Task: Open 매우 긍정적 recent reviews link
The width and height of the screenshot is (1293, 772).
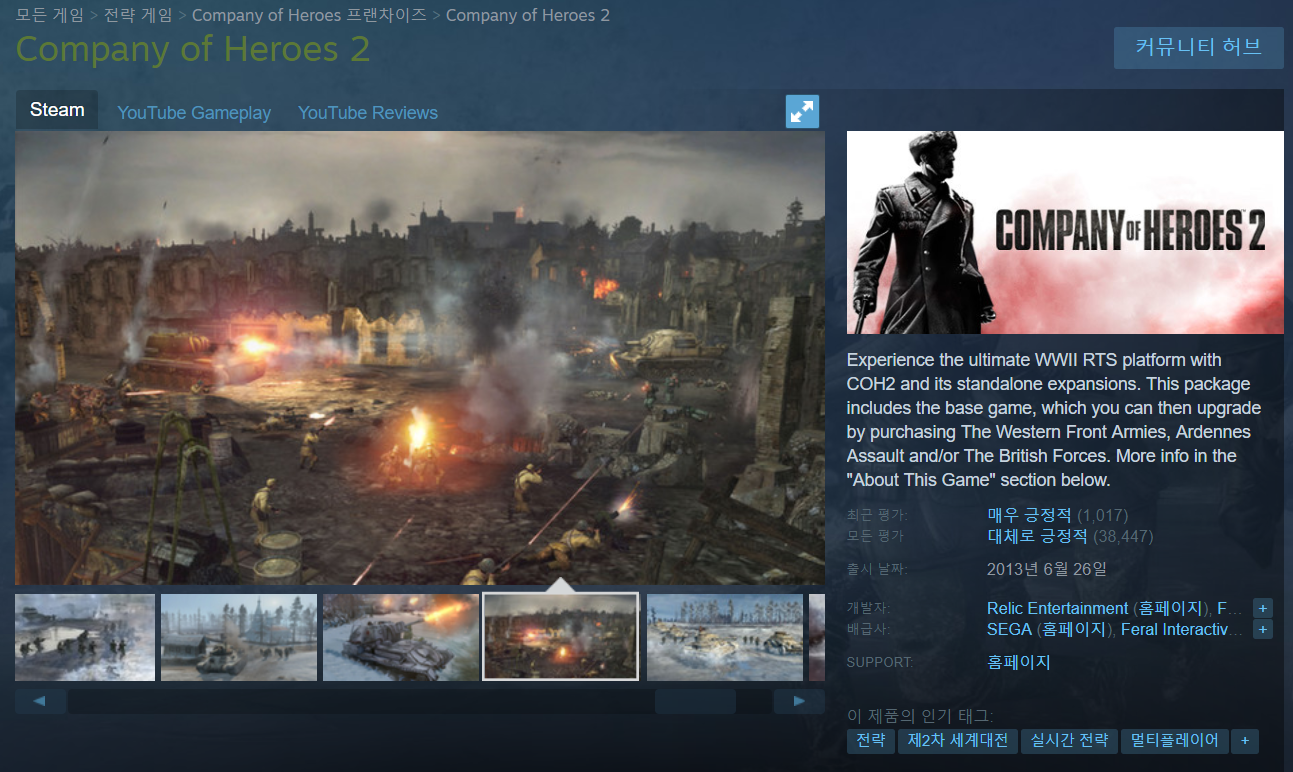Action: coord(1029,515)
